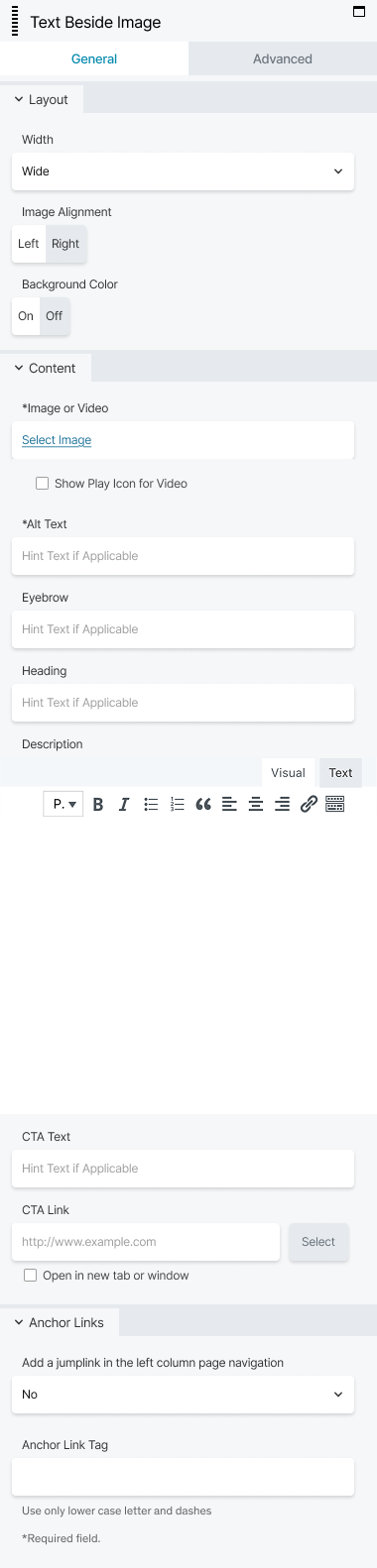Collapse the Layout section

tap(42, 99)
